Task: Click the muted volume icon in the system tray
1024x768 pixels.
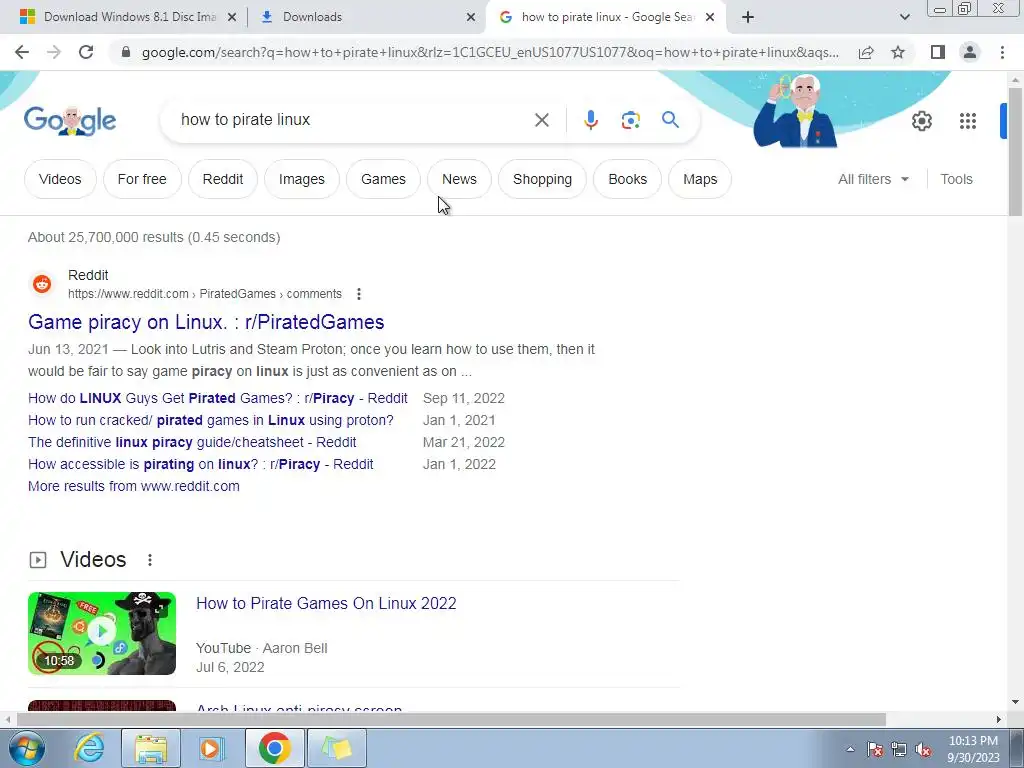Action: [x=922, y=750]
